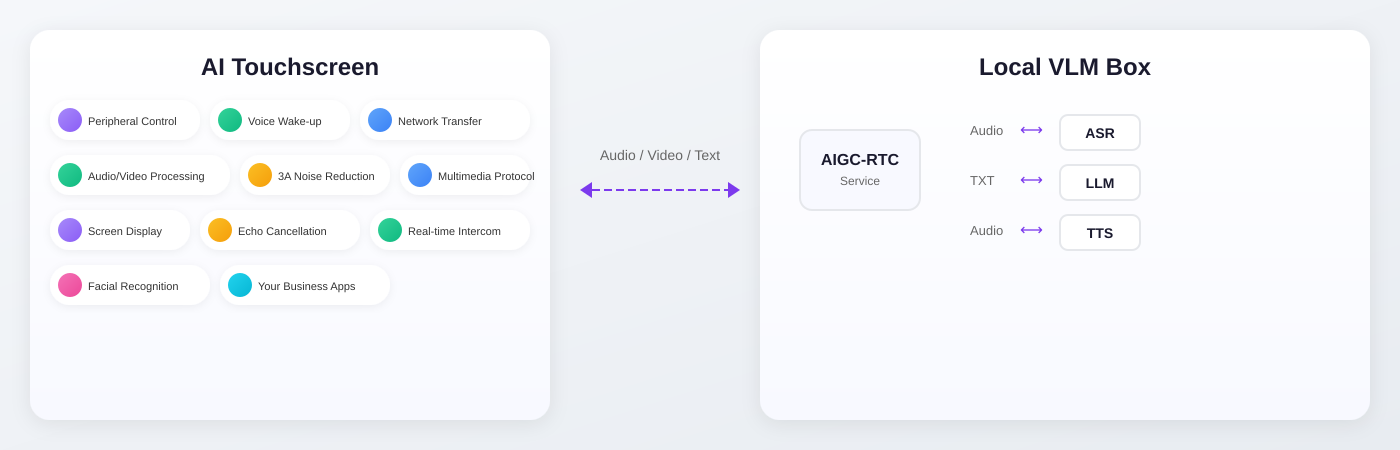Image resolution: width=1400 pixels, height=450 pixels.
Task: Click the purple Screen Display icon
Action: point(70,230)
